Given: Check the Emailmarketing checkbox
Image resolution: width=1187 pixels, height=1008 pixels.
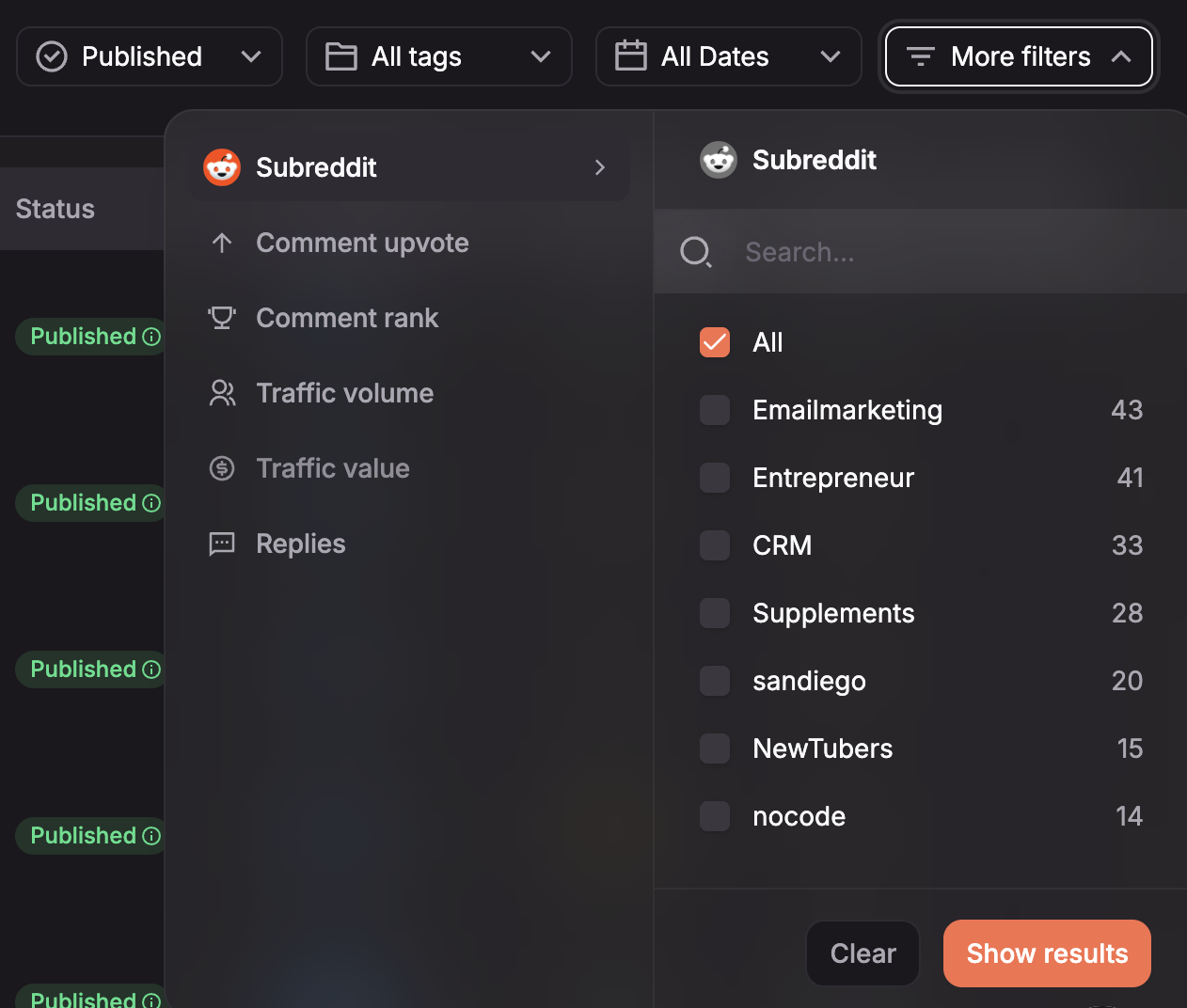Looking at the screenshot, I should (715, 410).
